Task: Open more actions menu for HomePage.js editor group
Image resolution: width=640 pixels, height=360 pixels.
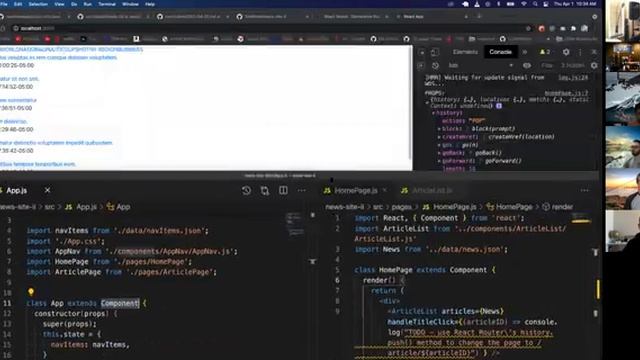Action: pos(584,191)
